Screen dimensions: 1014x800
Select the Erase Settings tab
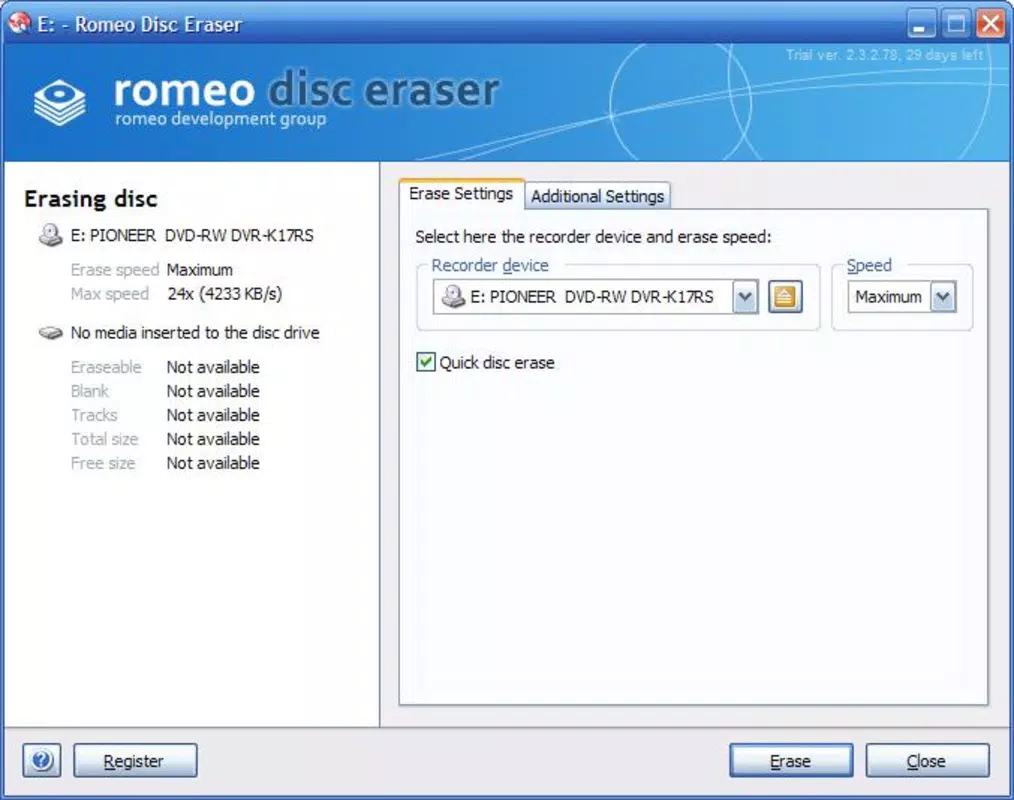tap(461, 193)
